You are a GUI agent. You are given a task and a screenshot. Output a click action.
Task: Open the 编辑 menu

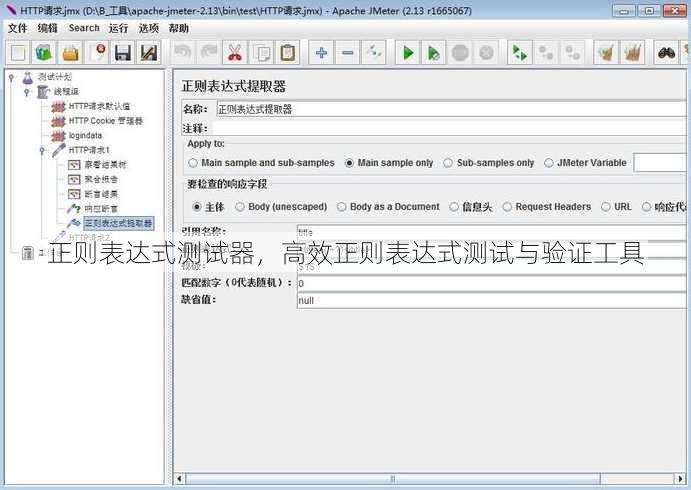[48, 28]
